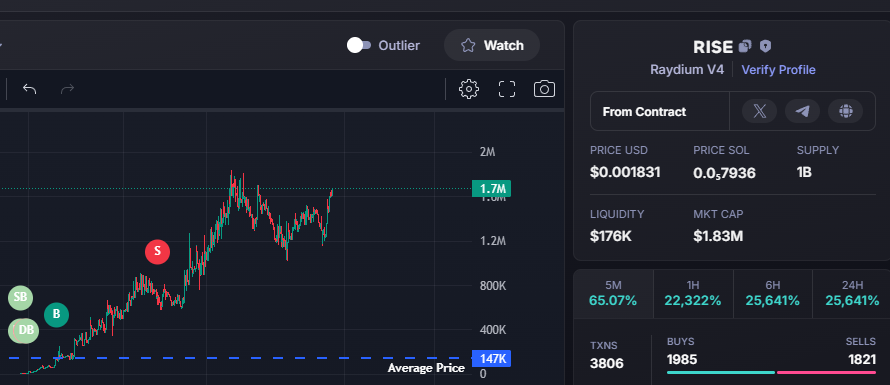Undo the last chart action
Screen dimensions: 890x385
30,89
